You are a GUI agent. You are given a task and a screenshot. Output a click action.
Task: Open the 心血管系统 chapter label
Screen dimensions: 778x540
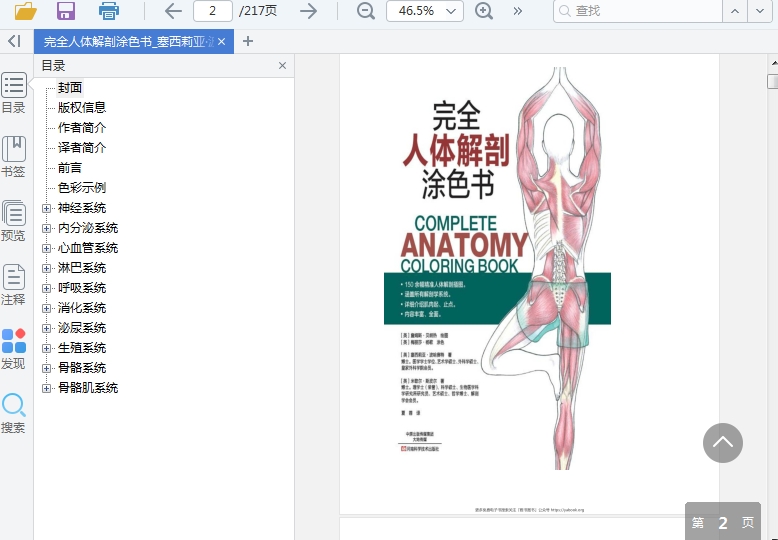[x=88, y=248]
